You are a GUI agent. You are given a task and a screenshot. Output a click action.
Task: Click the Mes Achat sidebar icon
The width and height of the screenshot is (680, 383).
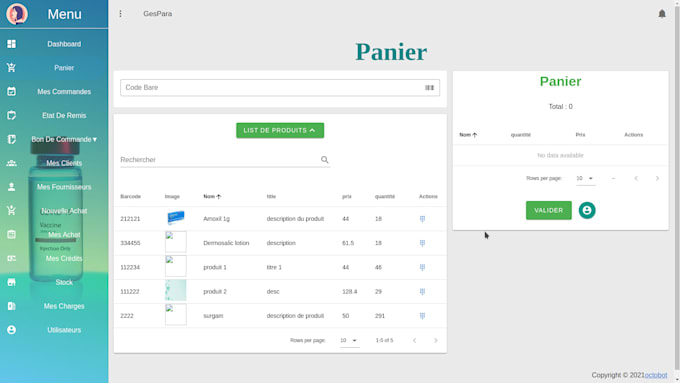coord(12,235)
